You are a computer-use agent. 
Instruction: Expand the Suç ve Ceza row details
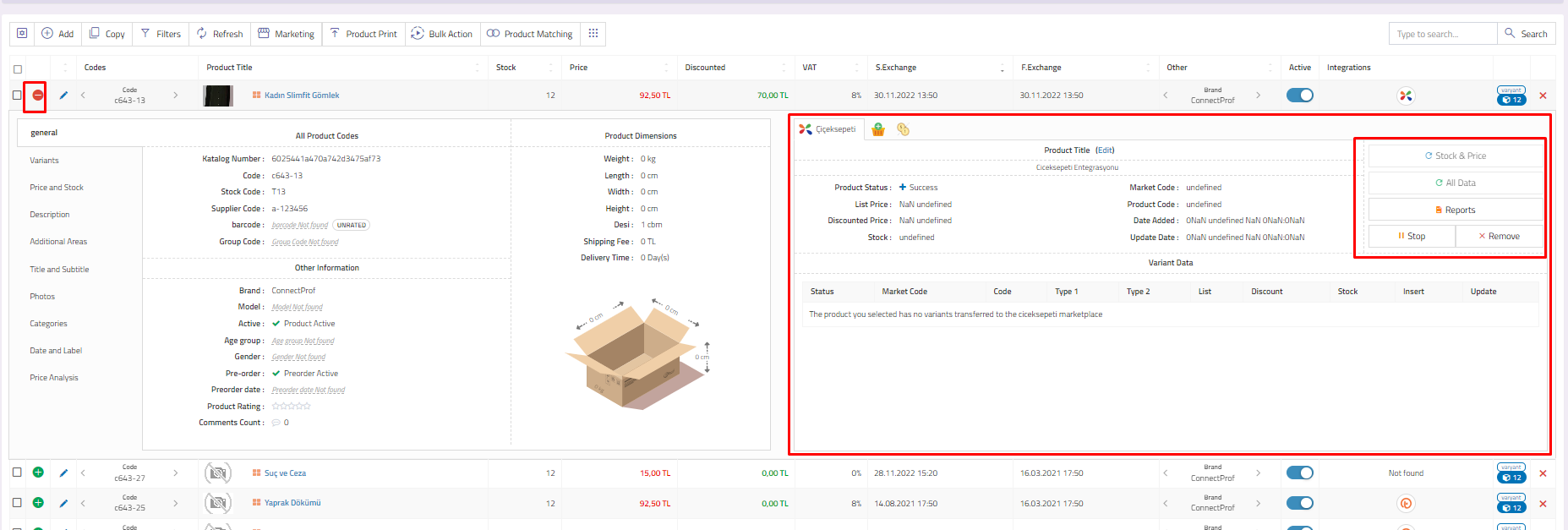[38, 473]
